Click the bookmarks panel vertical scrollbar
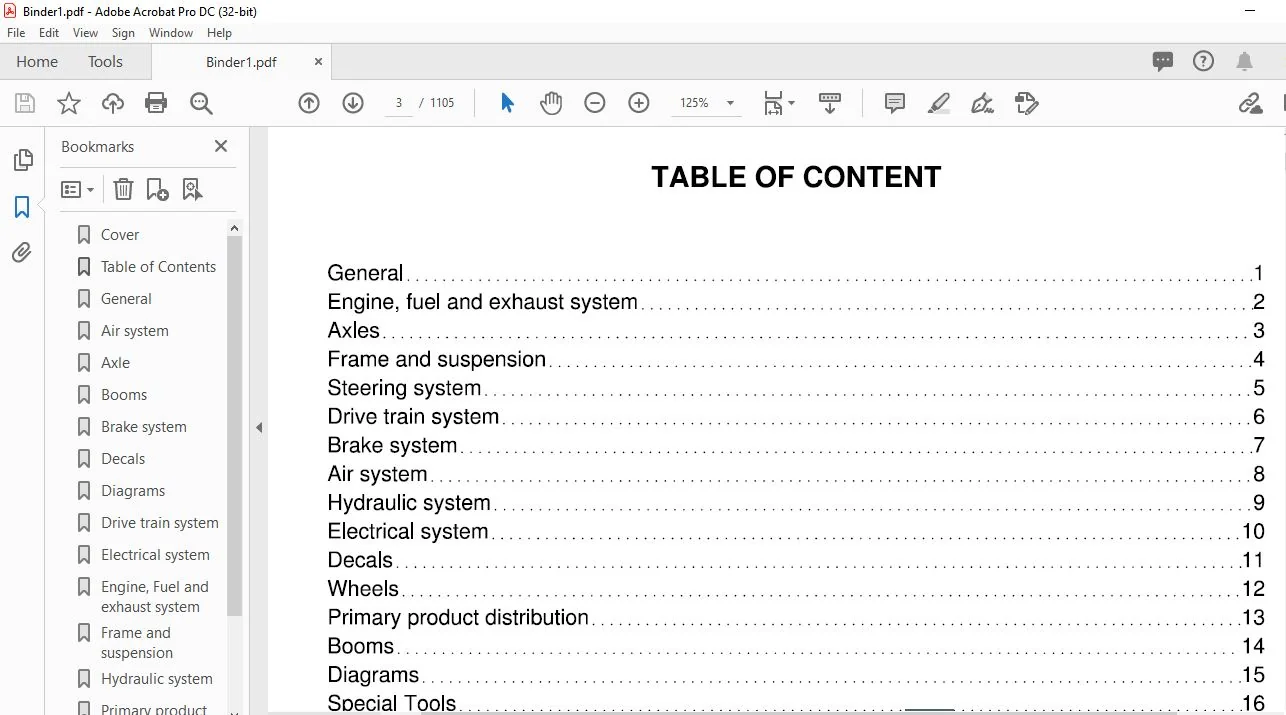 (234, 428)
